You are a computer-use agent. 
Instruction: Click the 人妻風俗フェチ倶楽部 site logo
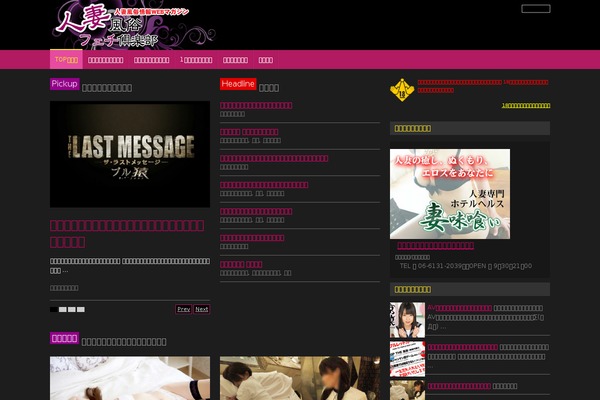(x=133, y=25)
